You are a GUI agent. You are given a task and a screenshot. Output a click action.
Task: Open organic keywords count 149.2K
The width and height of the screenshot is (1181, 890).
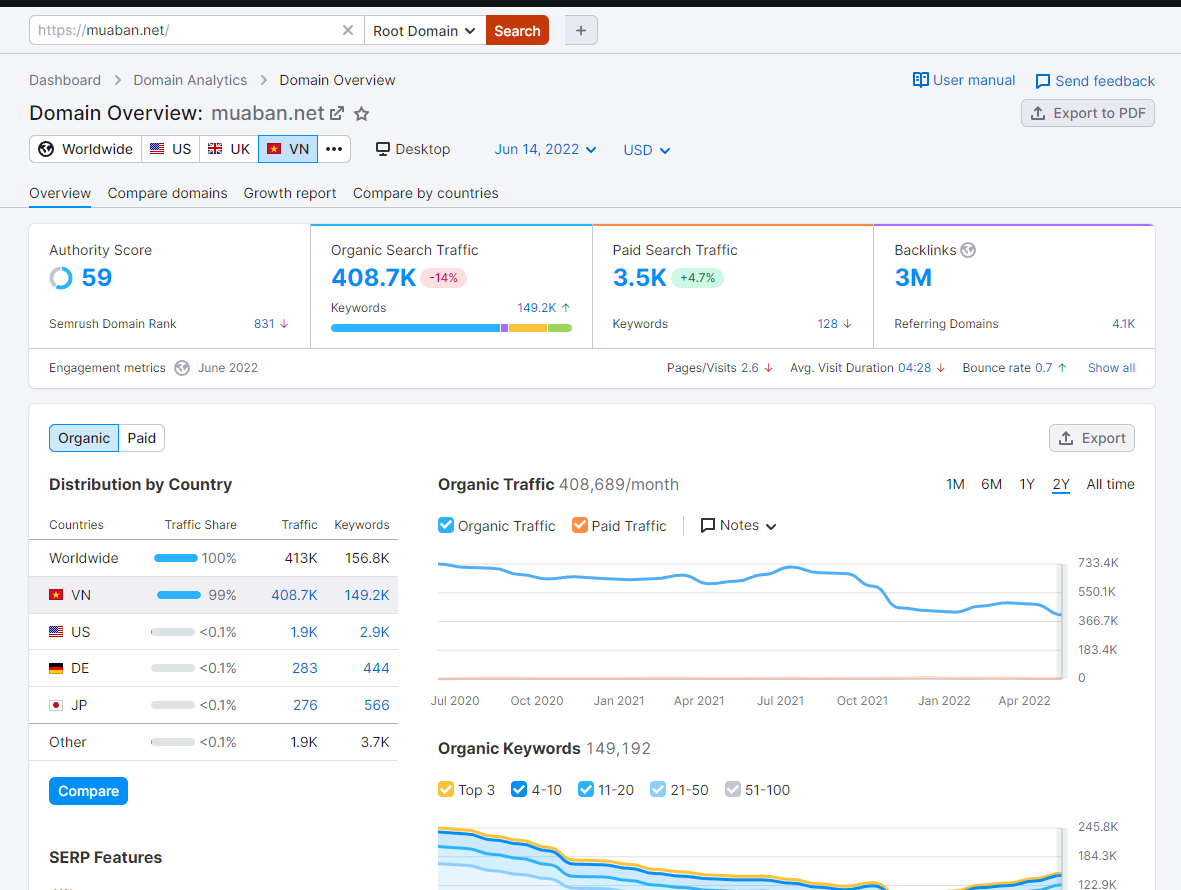pos(536,308)
